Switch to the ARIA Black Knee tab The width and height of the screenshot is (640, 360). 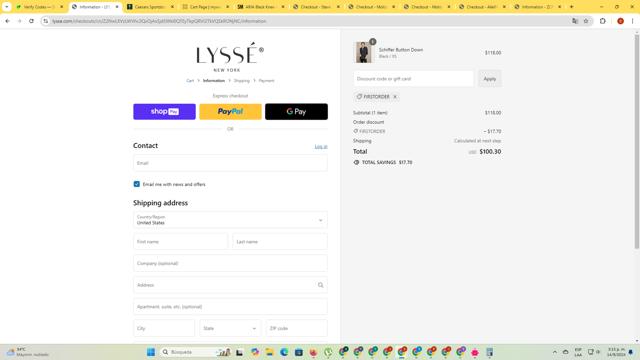pyautogui.click(x=260, y=7)
